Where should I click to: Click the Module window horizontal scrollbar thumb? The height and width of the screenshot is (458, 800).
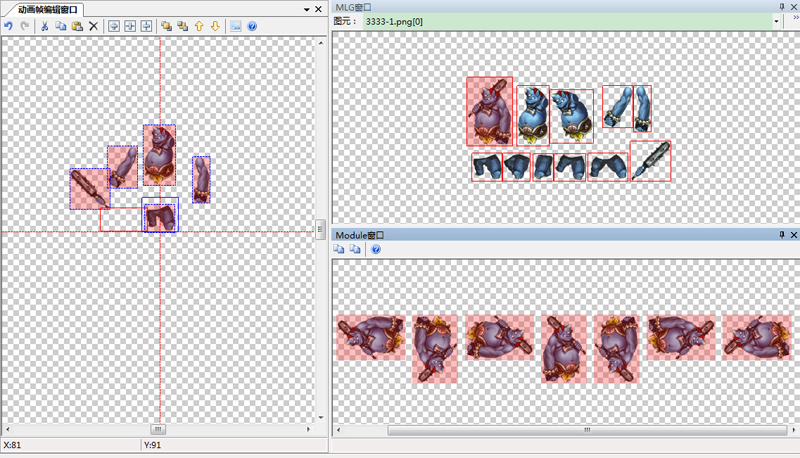(587, 430)
